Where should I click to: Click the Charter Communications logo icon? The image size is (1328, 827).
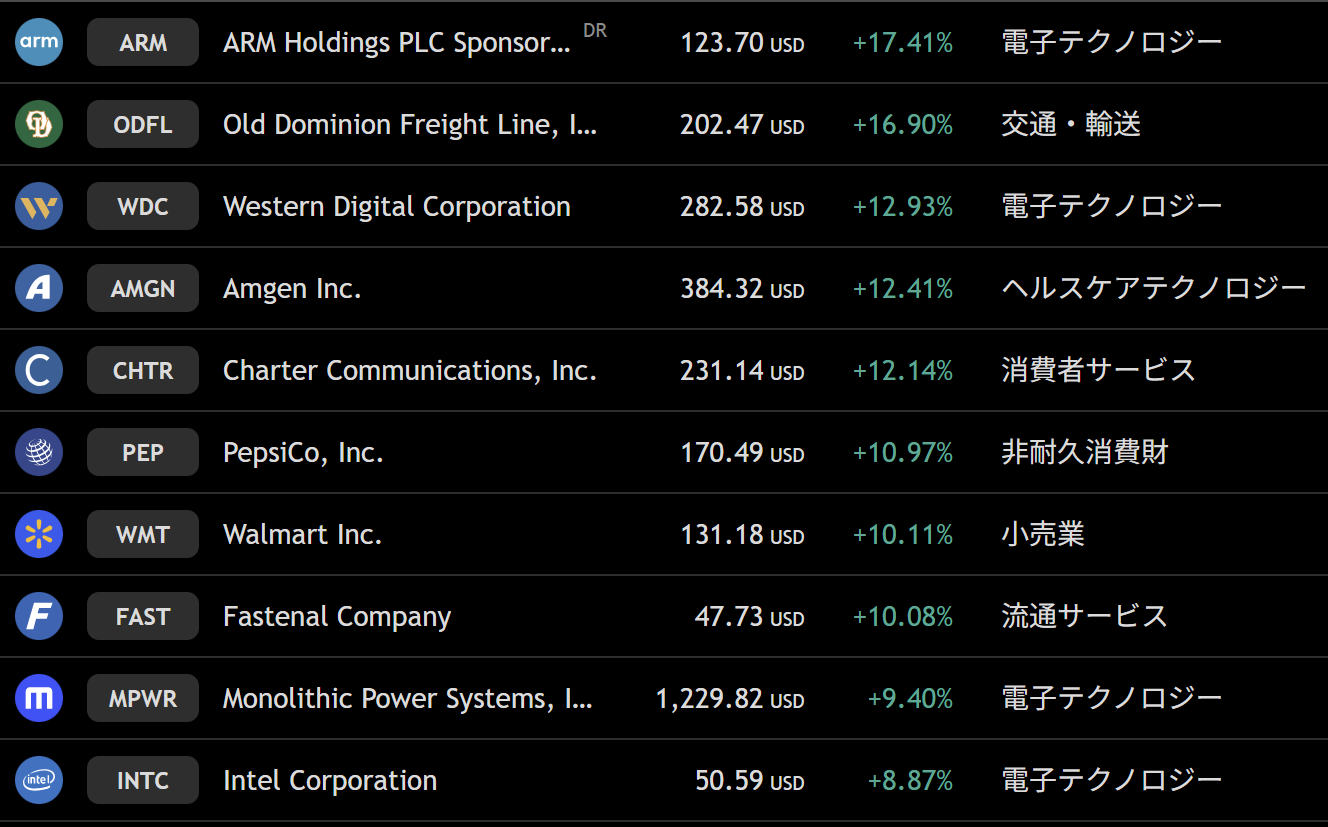39,370
